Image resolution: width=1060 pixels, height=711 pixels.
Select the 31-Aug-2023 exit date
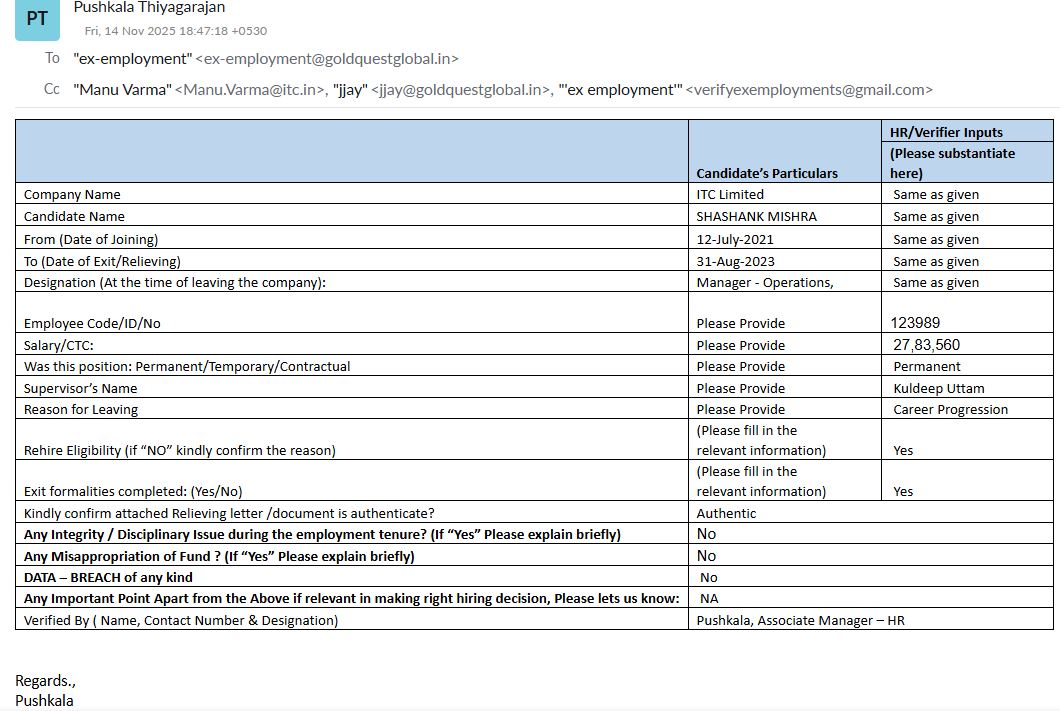[x=736, y=262]
